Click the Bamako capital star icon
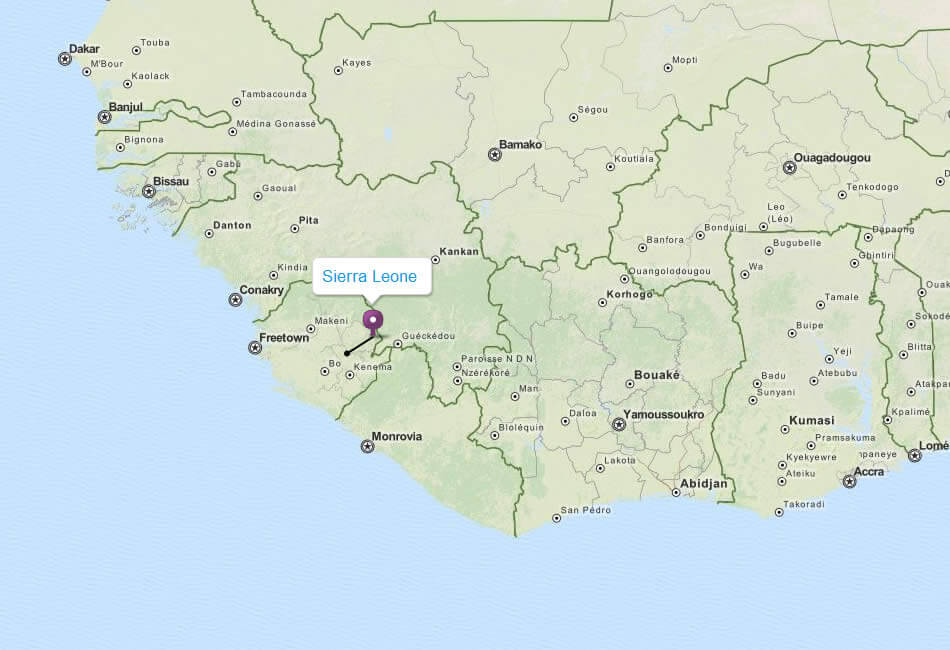Screen dimensions: 950x650 [x=494, y=154]
